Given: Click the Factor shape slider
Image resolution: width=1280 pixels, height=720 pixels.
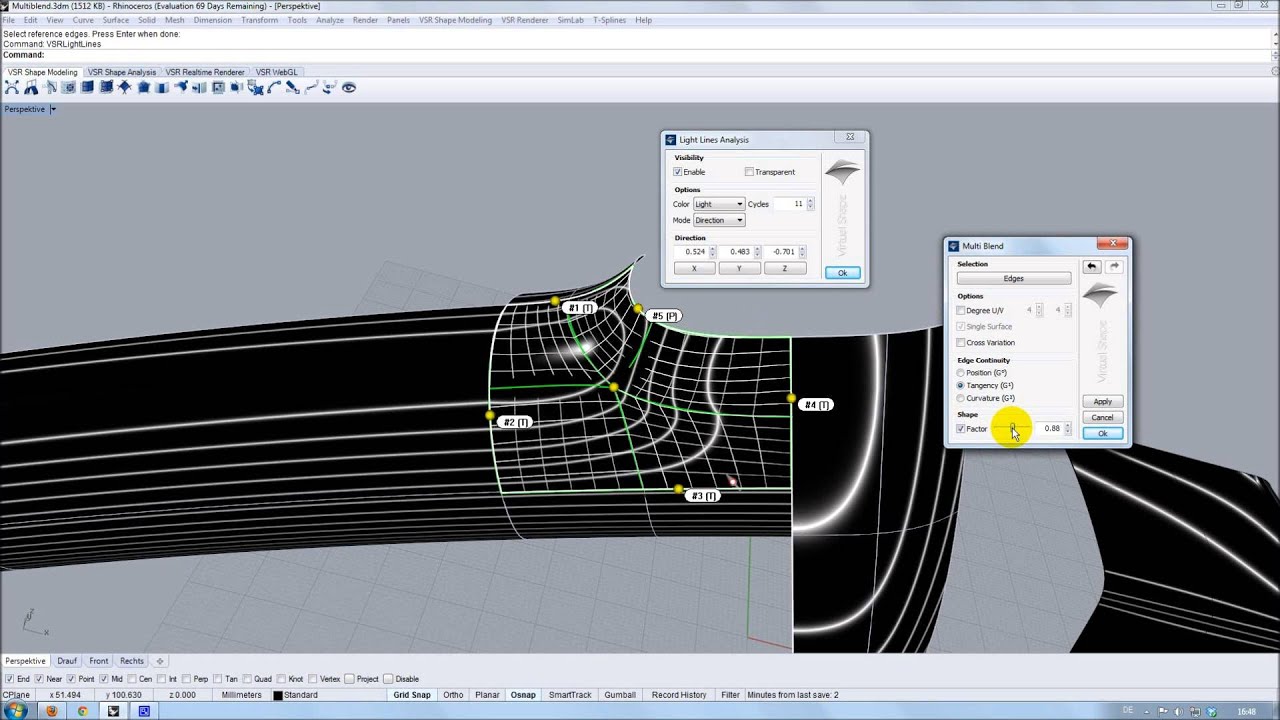Looking at the screenshot, I should pyautogui.click(x=1012, y=429).
